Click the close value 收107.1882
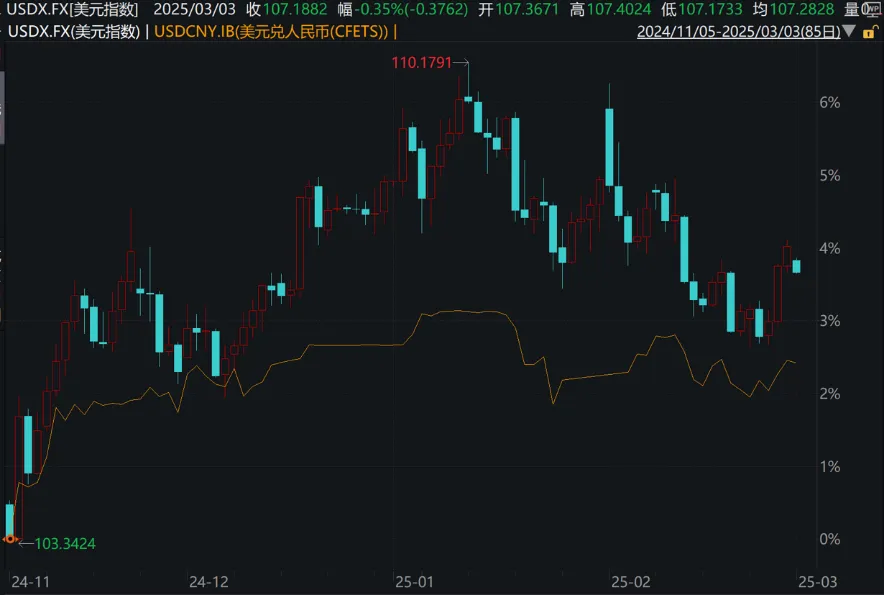 [286, 9]
